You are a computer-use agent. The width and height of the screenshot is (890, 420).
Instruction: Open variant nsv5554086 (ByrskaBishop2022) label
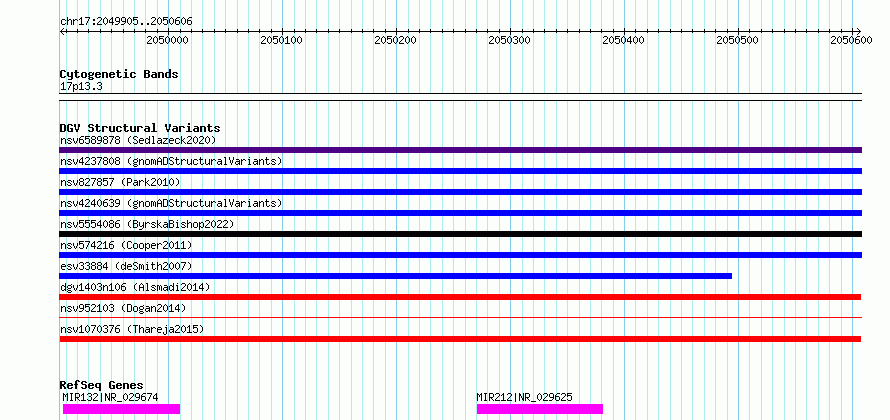pos(147,224)
